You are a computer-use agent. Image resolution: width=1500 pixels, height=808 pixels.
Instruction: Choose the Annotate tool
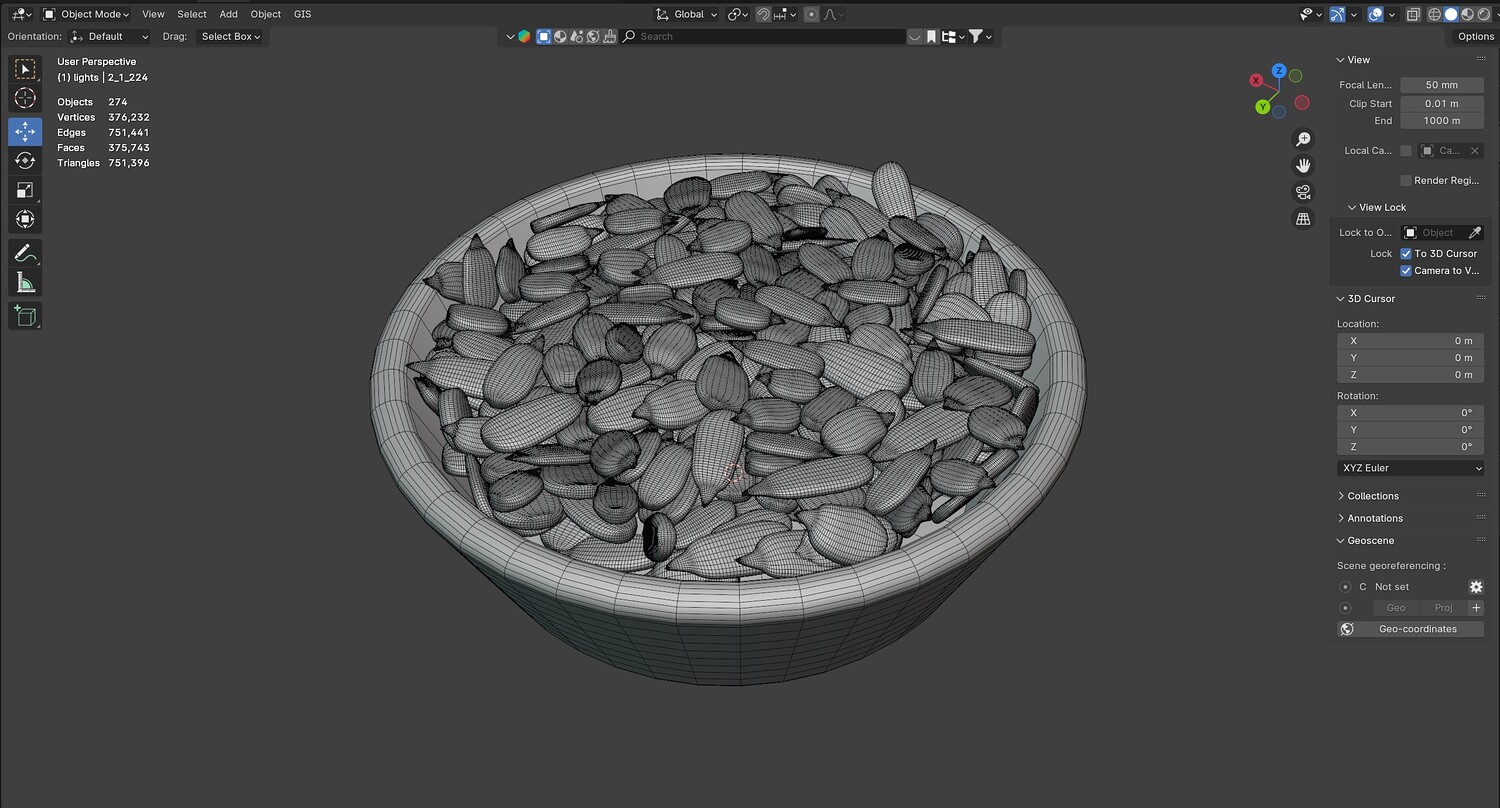coord(25,252)
